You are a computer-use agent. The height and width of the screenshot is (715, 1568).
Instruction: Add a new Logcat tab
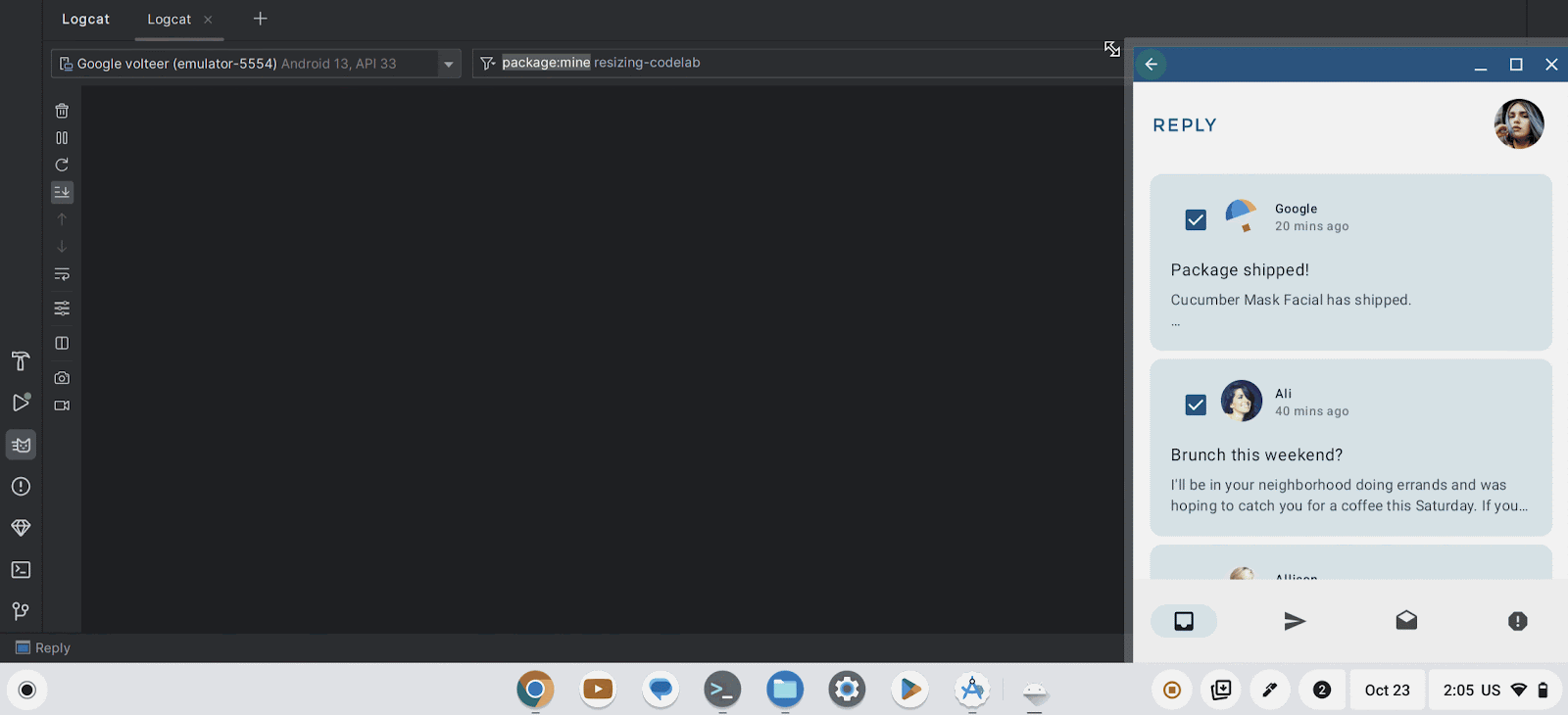point(260,19)
